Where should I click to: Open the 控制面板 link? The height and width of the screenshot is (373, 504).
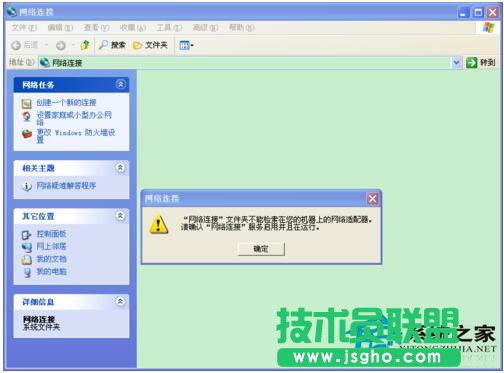pyautogui.click(x=51, y=234)
